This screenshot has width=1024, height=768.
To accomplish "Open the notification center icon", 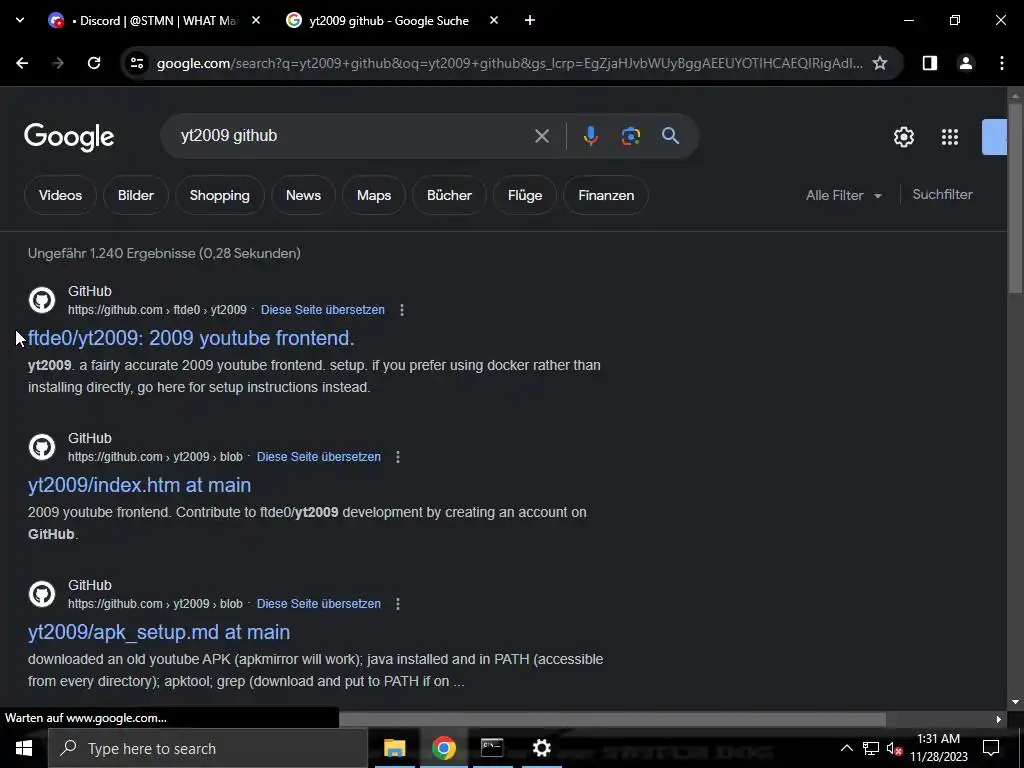I will (x=991, y=748).
